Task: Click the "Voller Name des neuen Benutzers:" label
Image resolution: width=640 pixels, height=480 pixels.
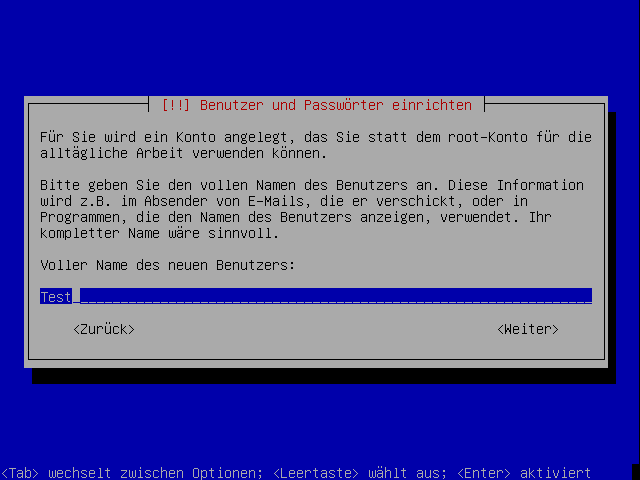Action: [x=167, y=265]
